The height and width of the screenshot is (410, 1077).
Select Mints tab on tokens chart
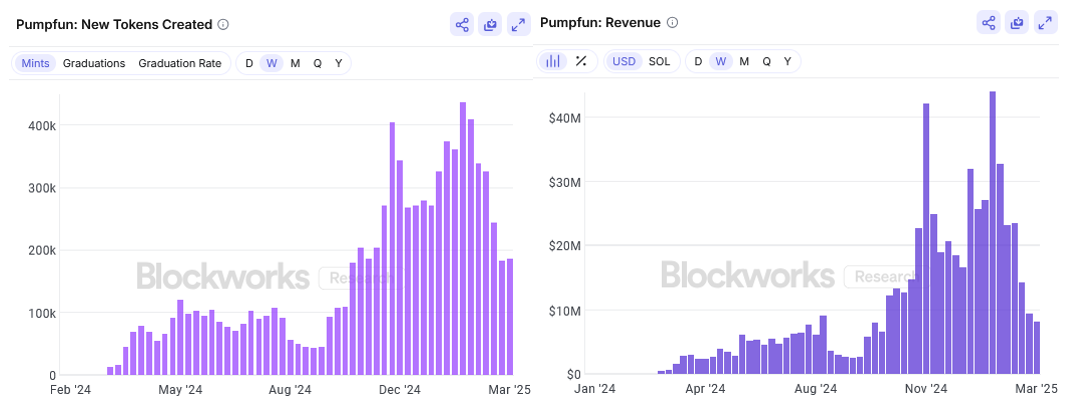35,63
